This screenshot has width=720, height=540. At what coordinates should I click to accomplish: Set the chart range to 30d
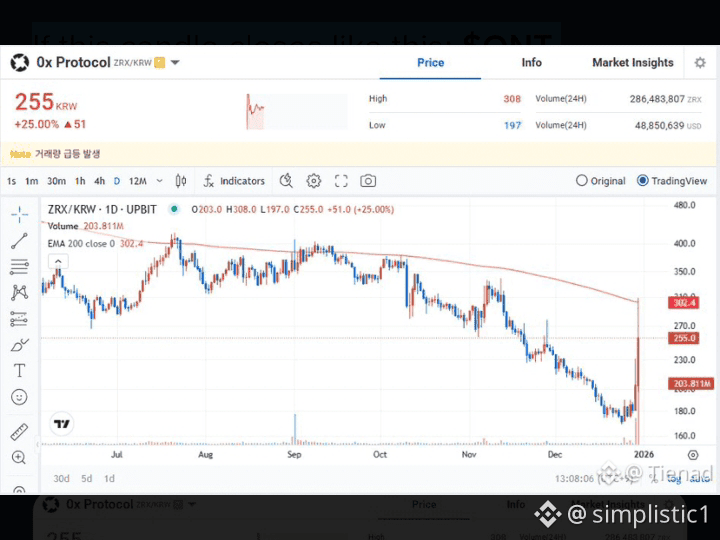pos(61,478)
